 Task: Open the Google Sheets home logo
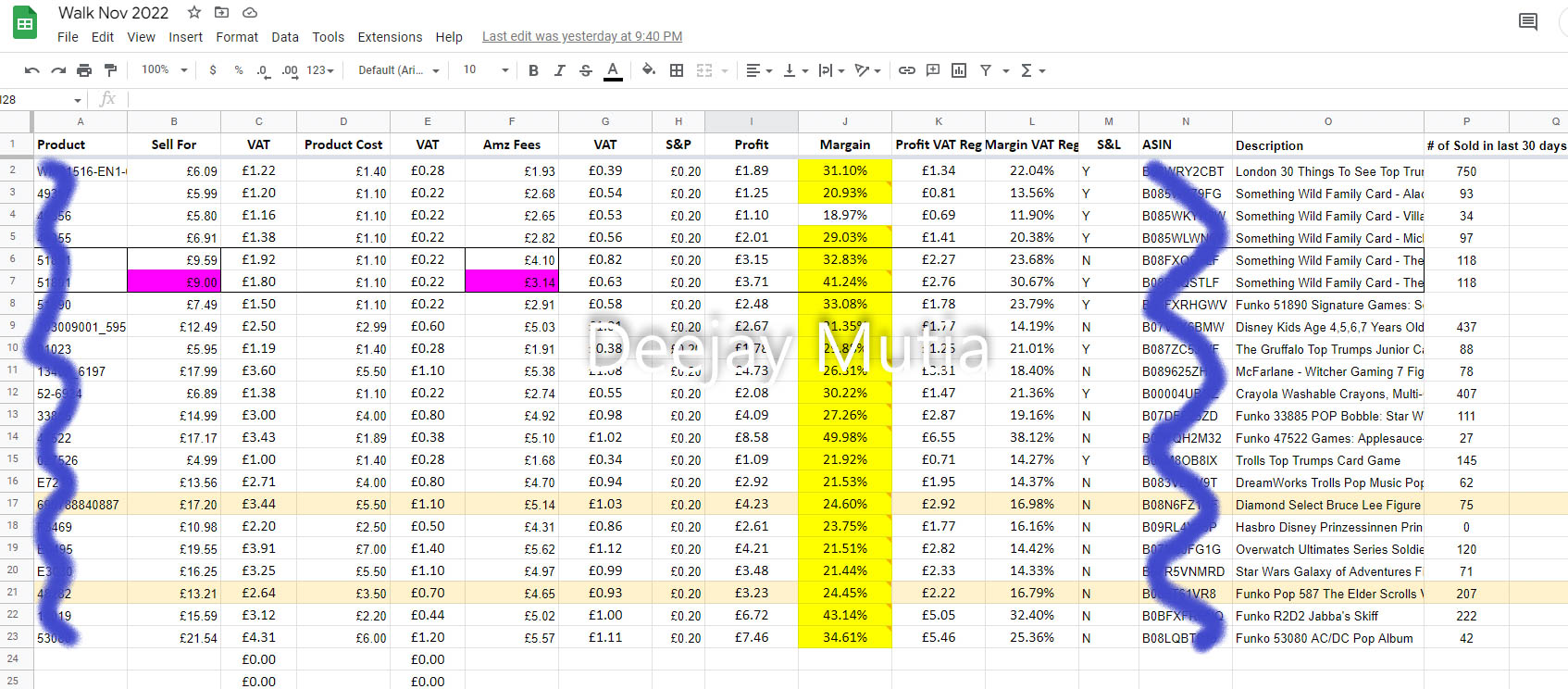tap(25, 24)
